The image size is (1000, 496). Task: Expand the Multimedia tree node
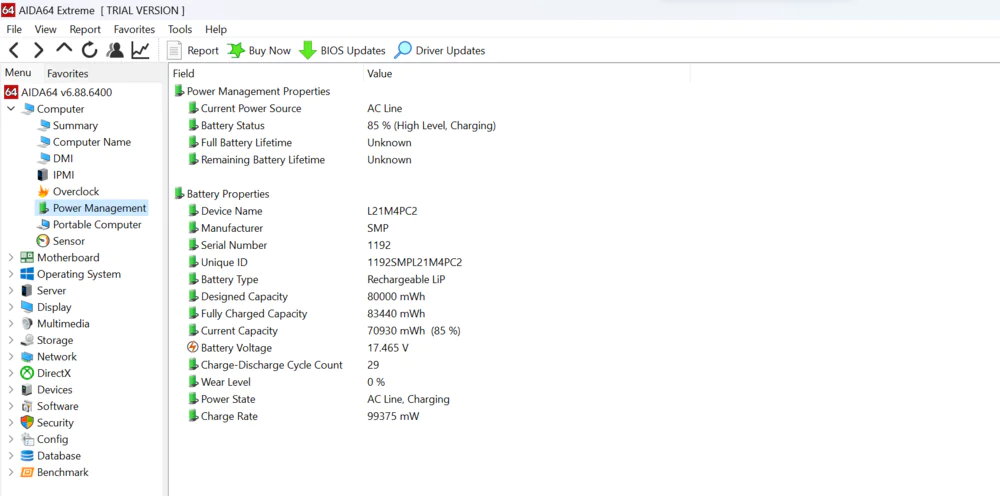(x=11, y=324)
